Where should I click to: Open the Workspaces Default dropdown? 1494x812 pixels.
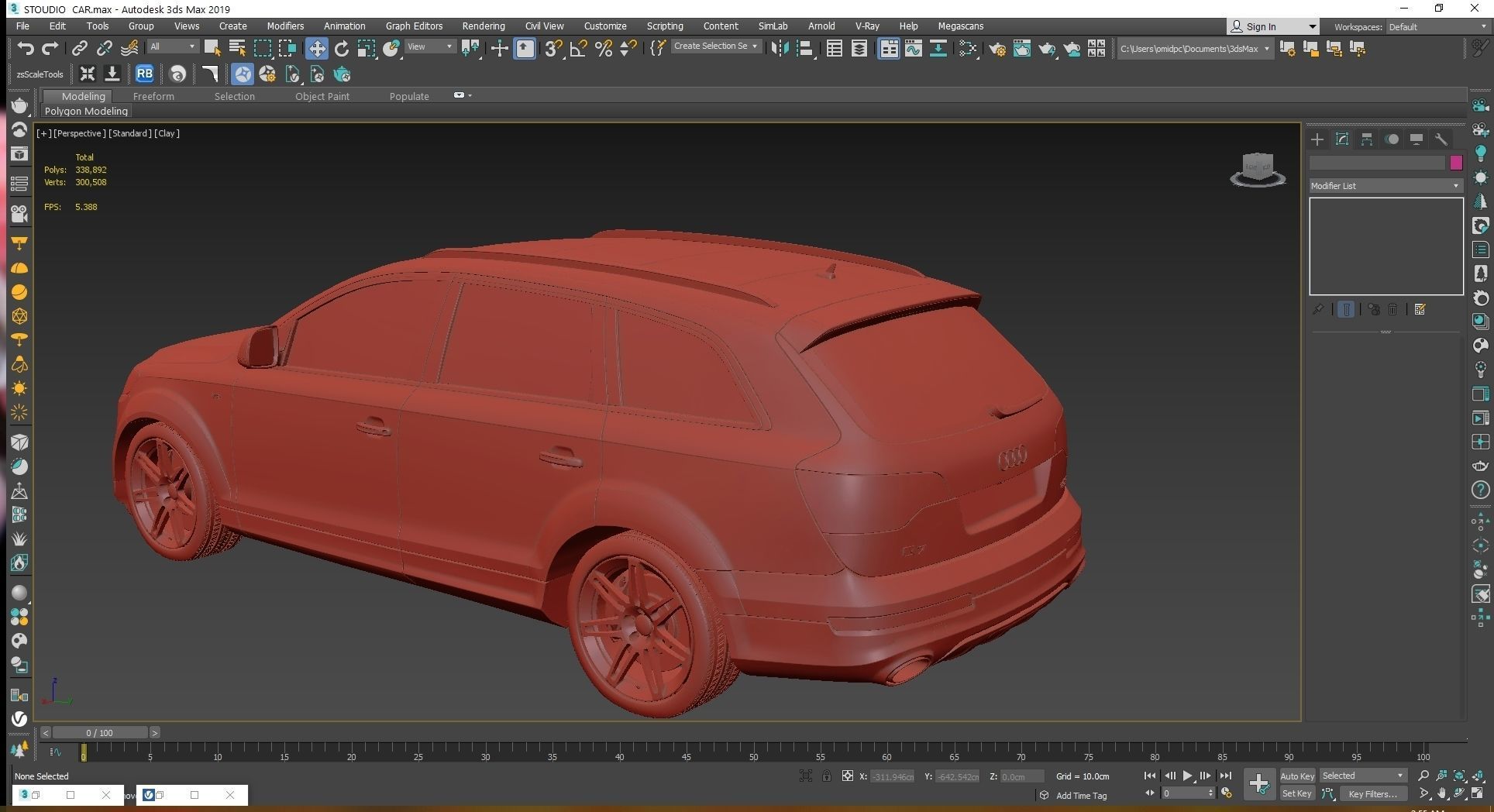click(1437, 26)
